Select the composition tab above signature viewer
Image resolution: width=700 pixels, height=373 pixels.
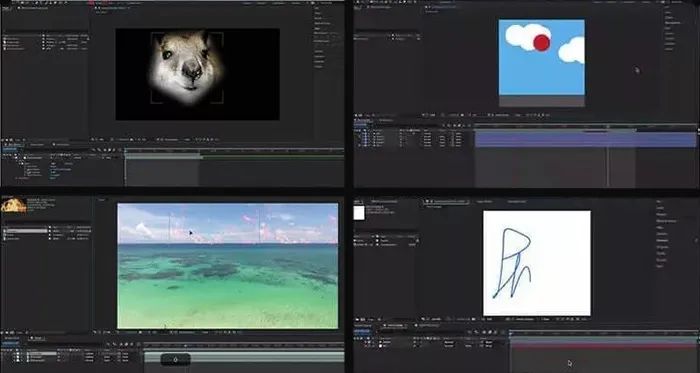pyautogui.click(x=447, y=202)
